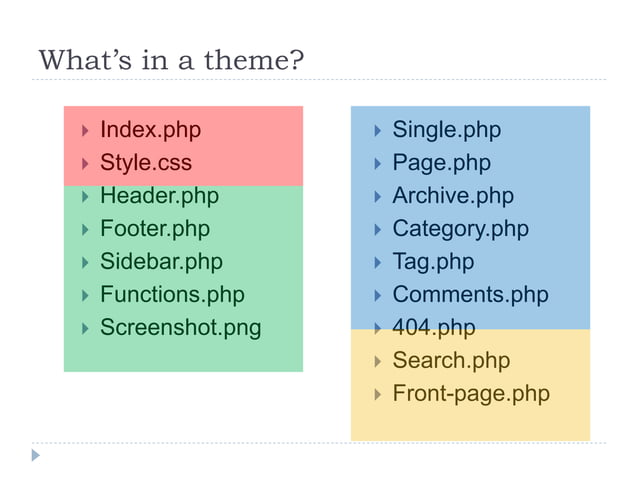638x478 pixels.
Task: Select the Functions.php text entry
Action: pos(173,295)
